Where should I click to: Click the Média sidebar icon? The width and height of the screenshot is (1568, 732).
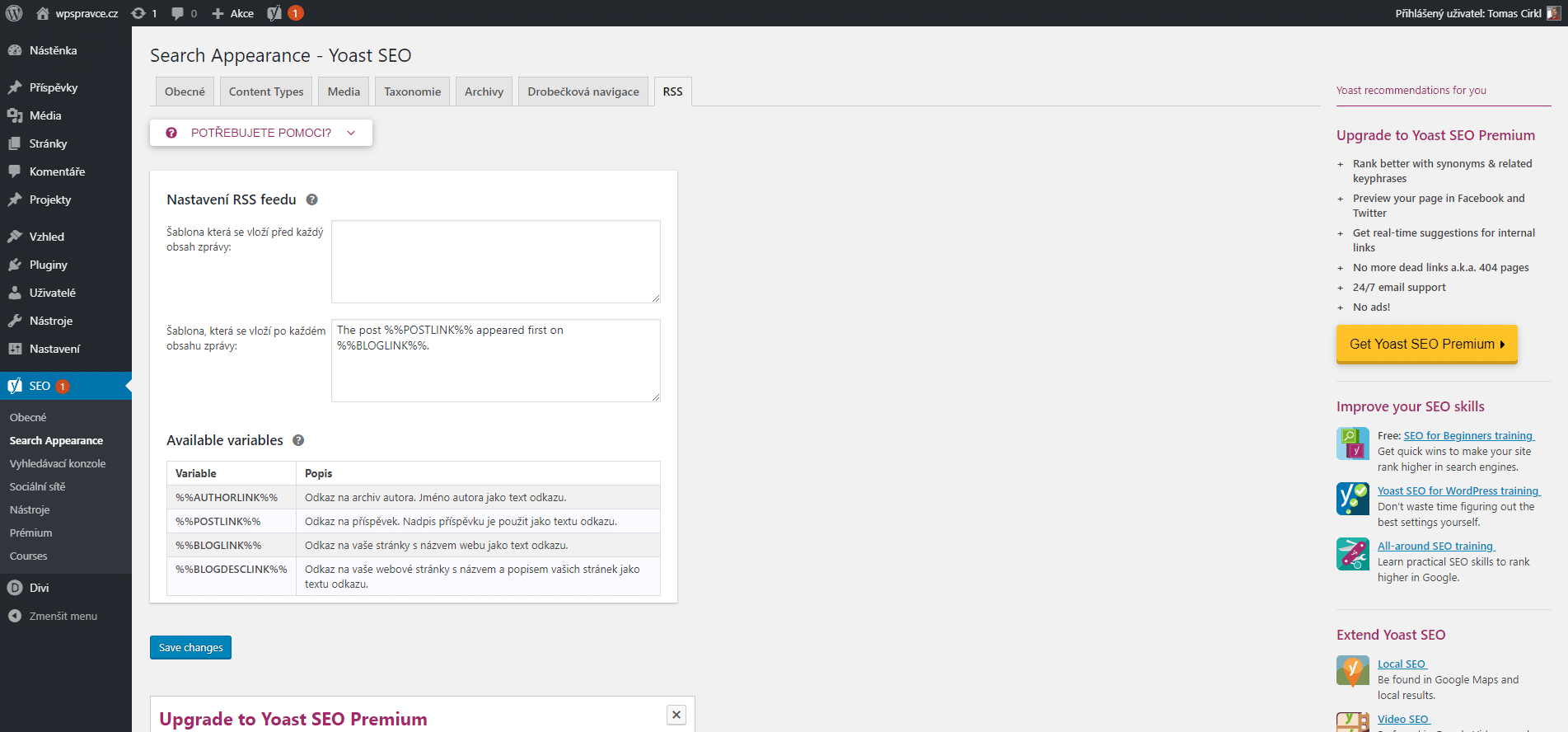[15, 115]
